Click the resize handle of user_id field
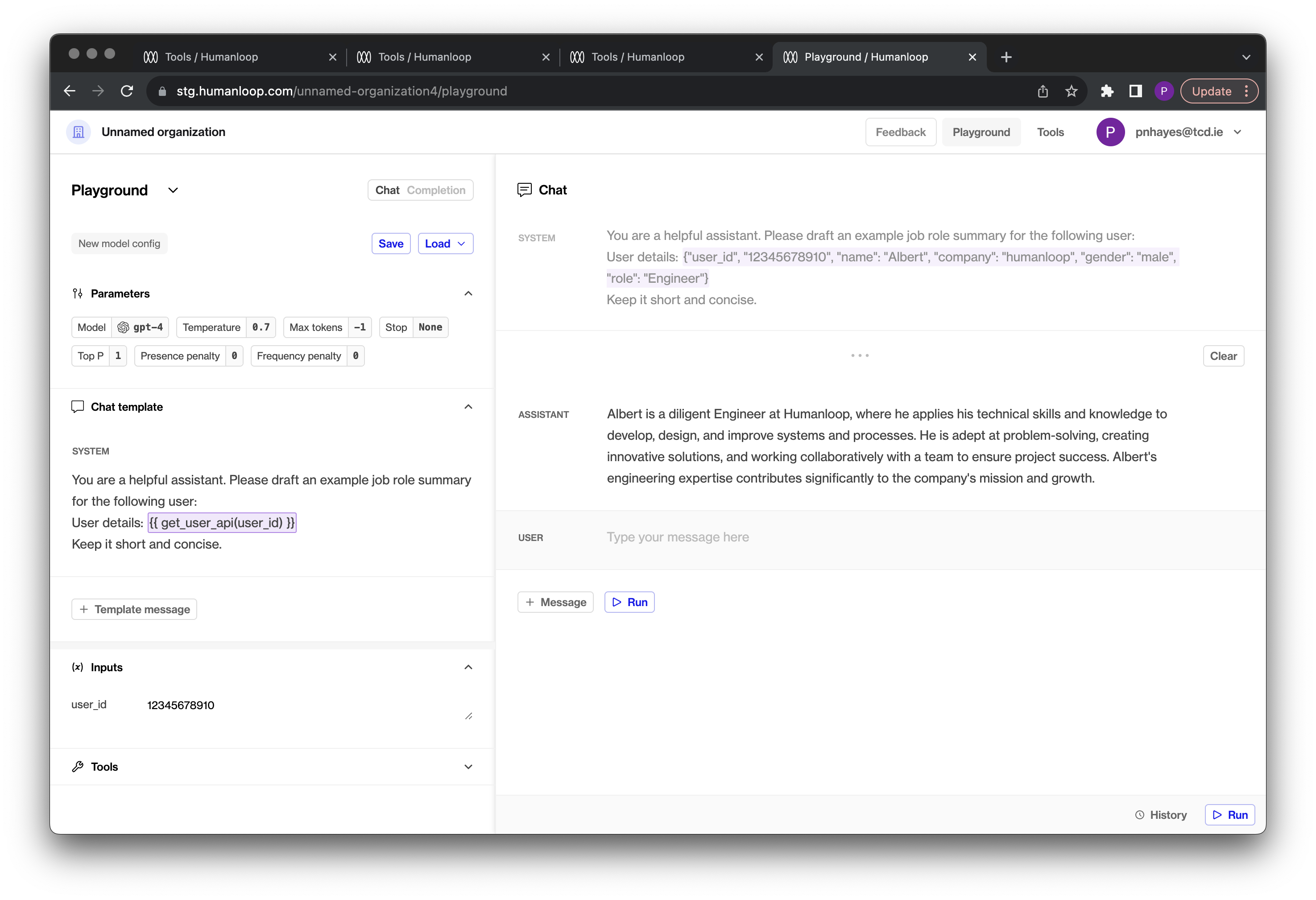Screen dimensions: 1316x900 tap(469, 716)
